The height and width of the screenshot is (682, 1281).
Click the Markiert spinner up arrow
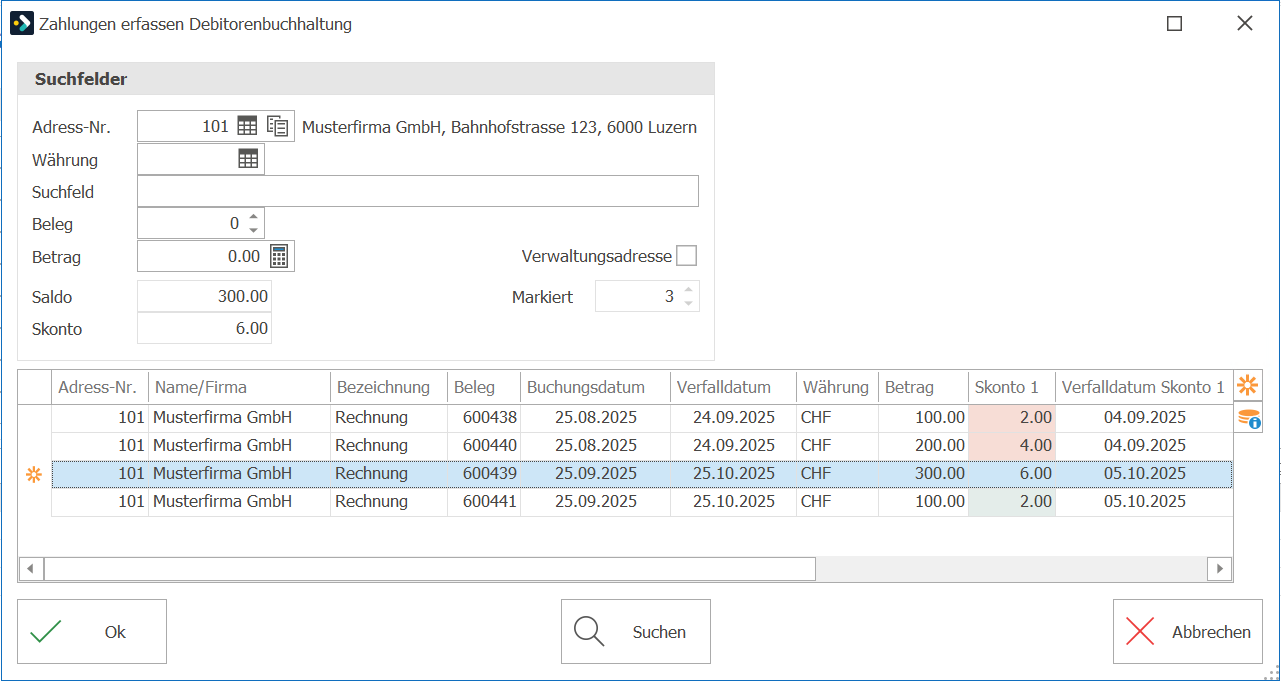(688, 290)
